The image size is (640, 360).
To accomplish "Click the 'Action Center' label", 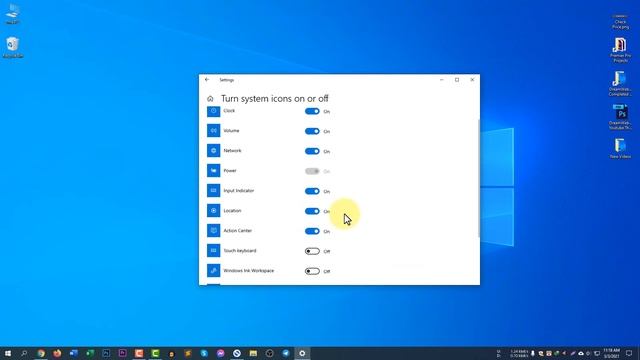I will 238,231.
